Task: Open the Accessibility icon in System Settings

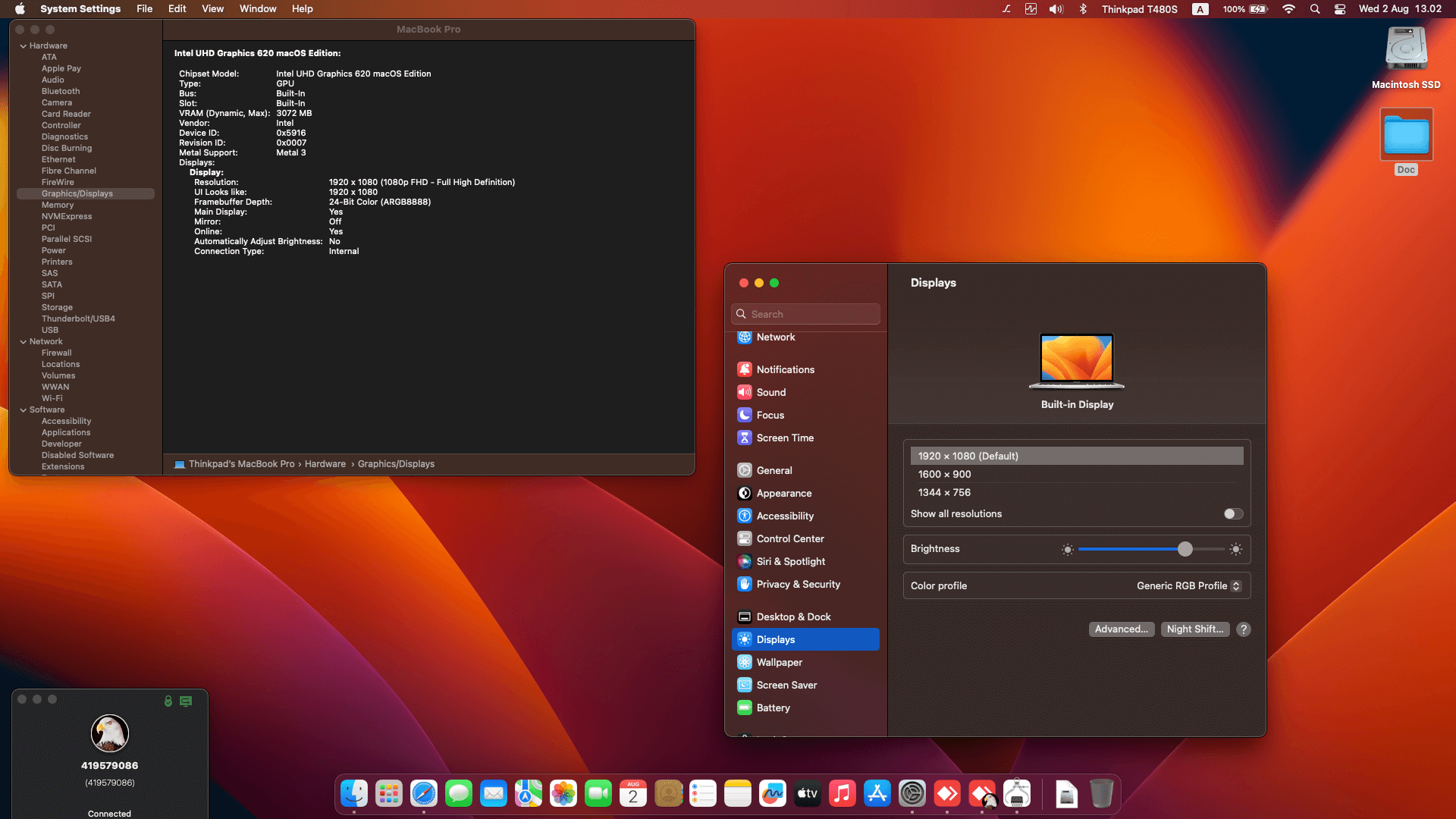Action: click(x=745, y=516)
